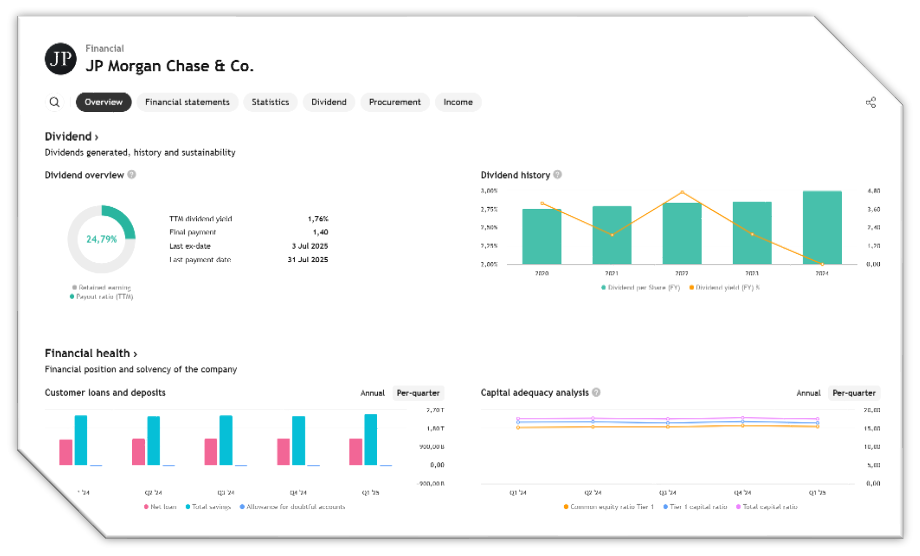Click the Last ex-date value 3 Jul 2025

[x=310, y=246]
